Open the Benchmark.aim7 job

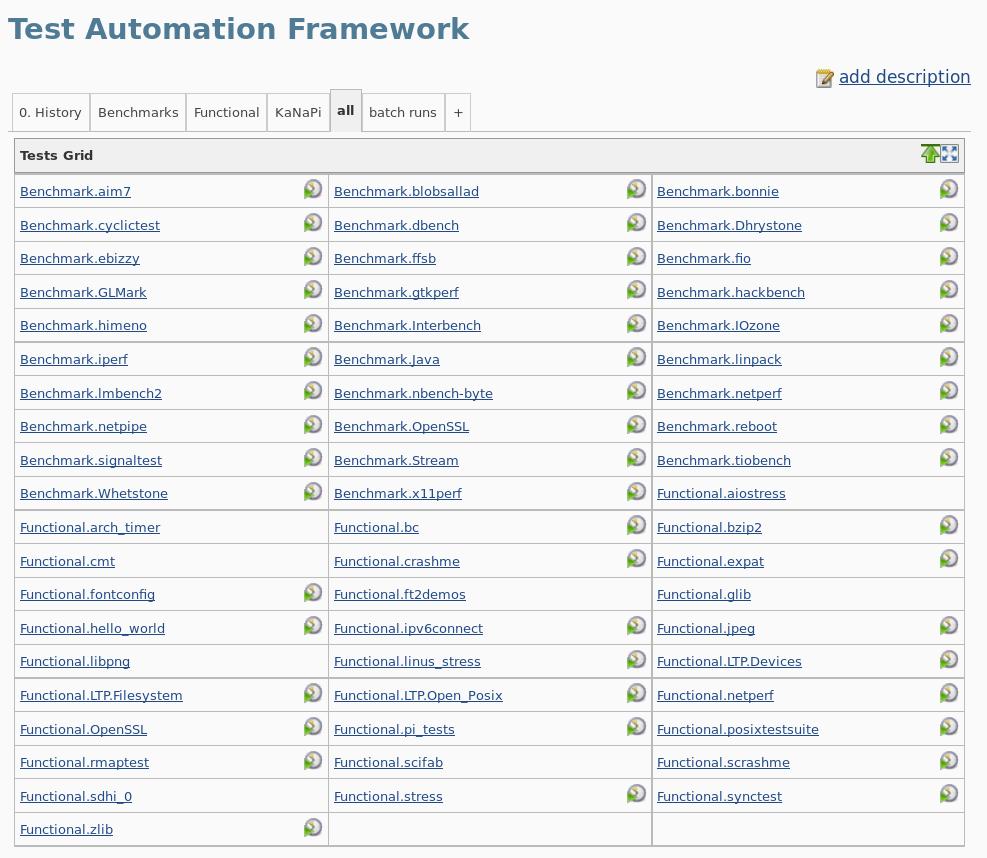tap(76, 191)
